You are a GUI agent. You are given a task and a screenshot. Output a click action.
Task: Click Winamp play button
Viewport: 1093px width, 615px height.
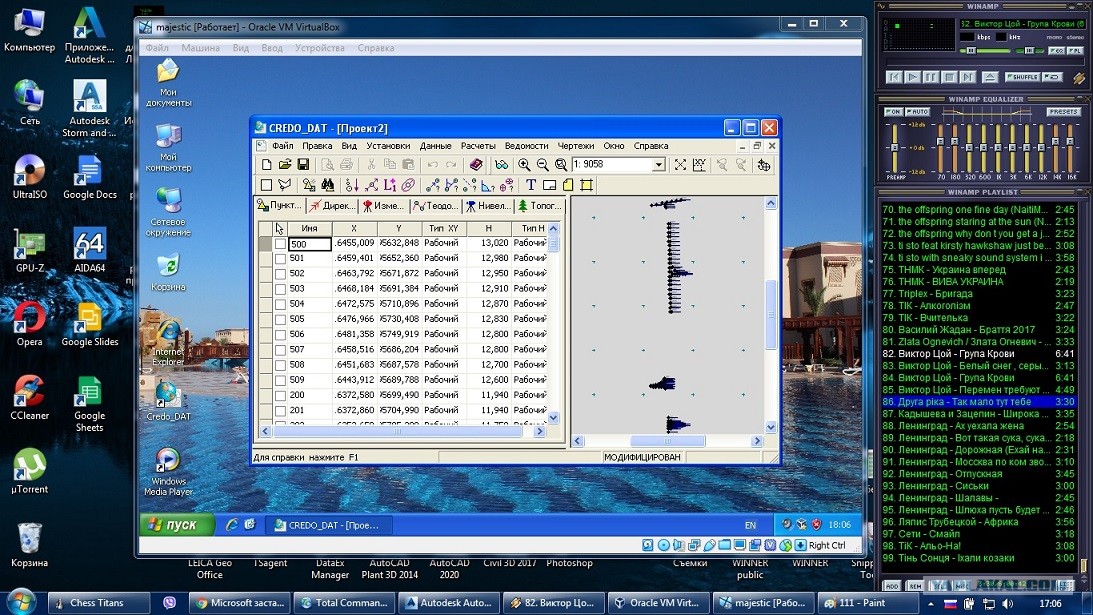click(912, 77)
